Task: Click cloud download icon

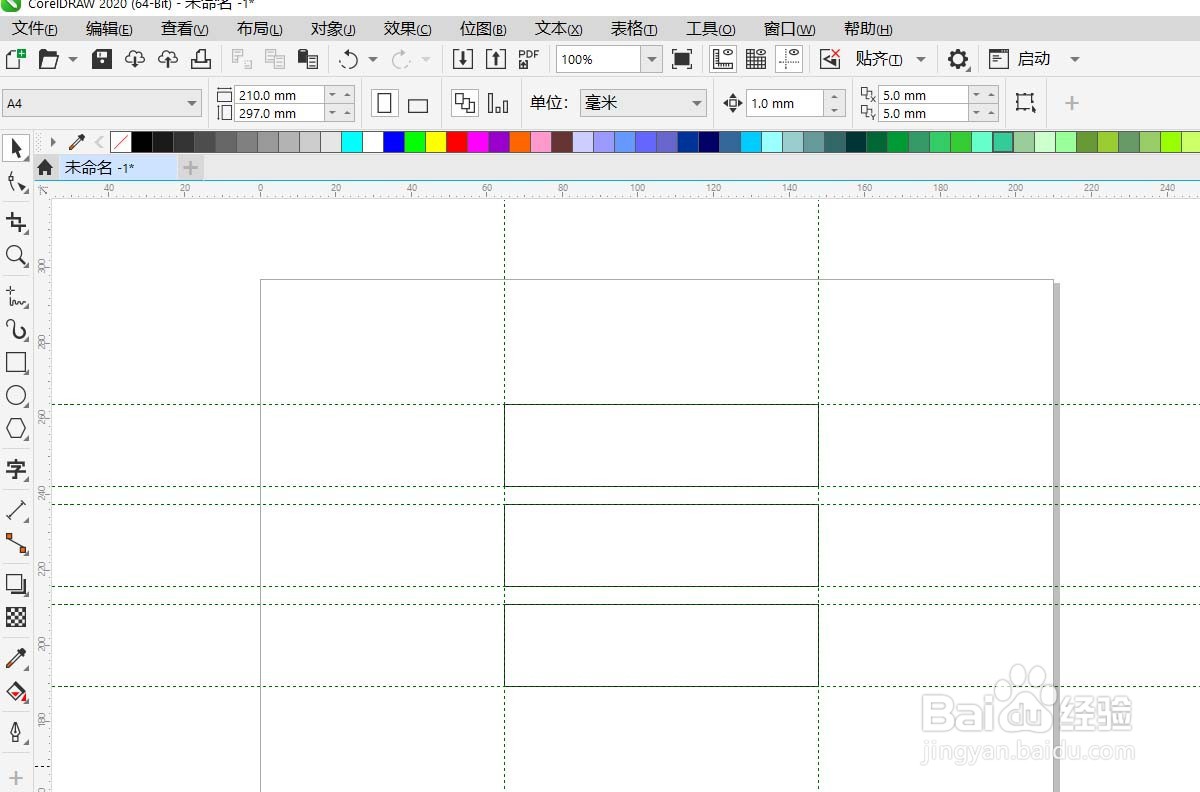Action: click(134, 59)
